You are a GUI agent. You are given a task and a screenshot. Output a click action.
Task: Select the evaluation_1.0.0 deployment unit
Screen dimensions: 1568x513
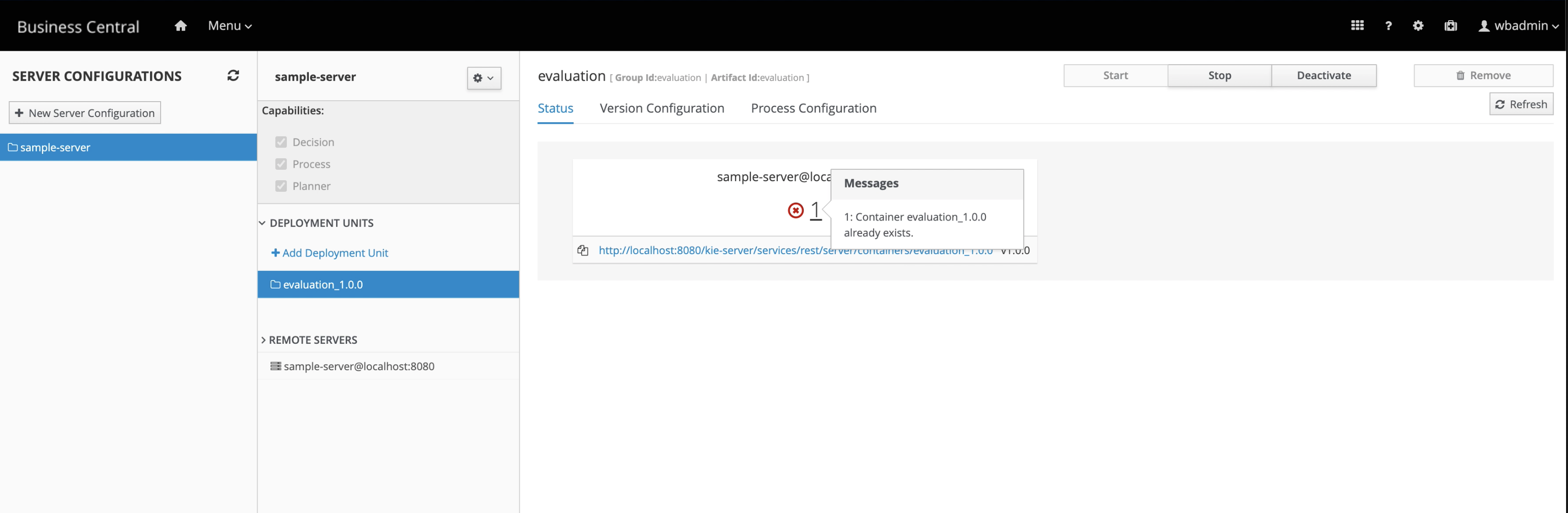388,284
